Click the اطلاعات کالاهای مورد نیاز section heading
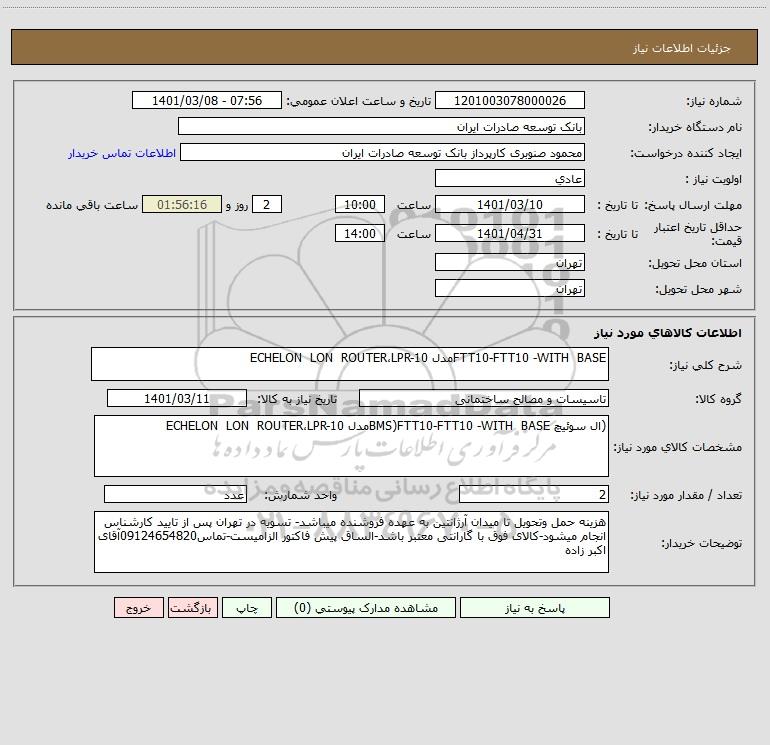 click(x=668, y=333)
